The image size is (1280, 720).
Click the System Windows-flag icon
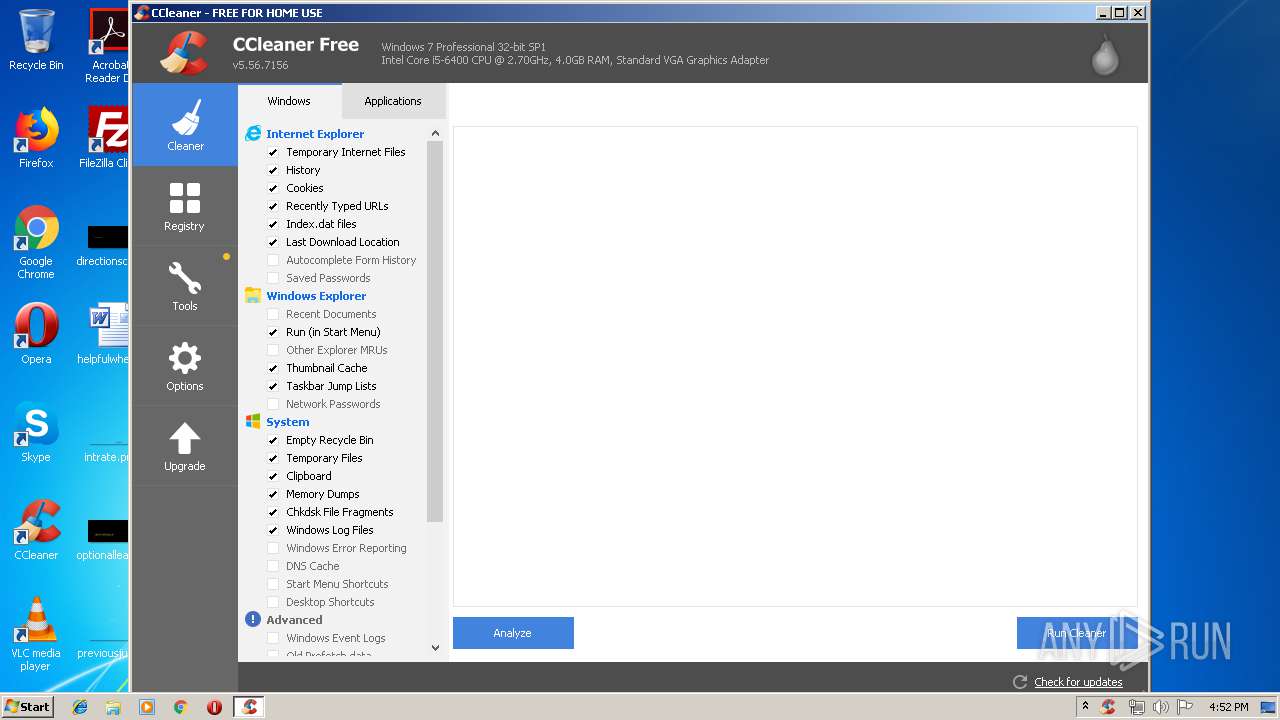point(253,422)
